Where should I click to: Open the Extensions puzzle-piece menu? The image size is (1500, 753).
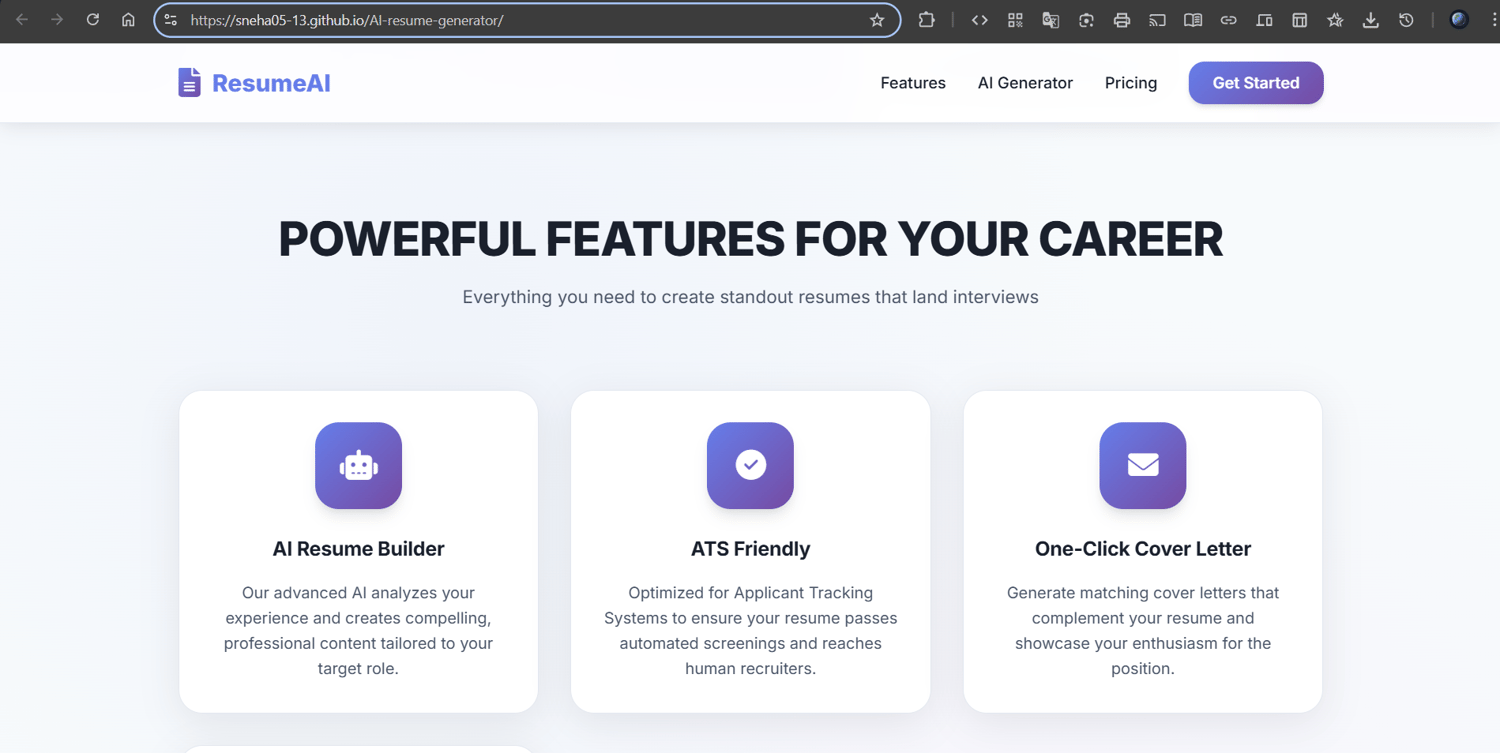[927, 20]
